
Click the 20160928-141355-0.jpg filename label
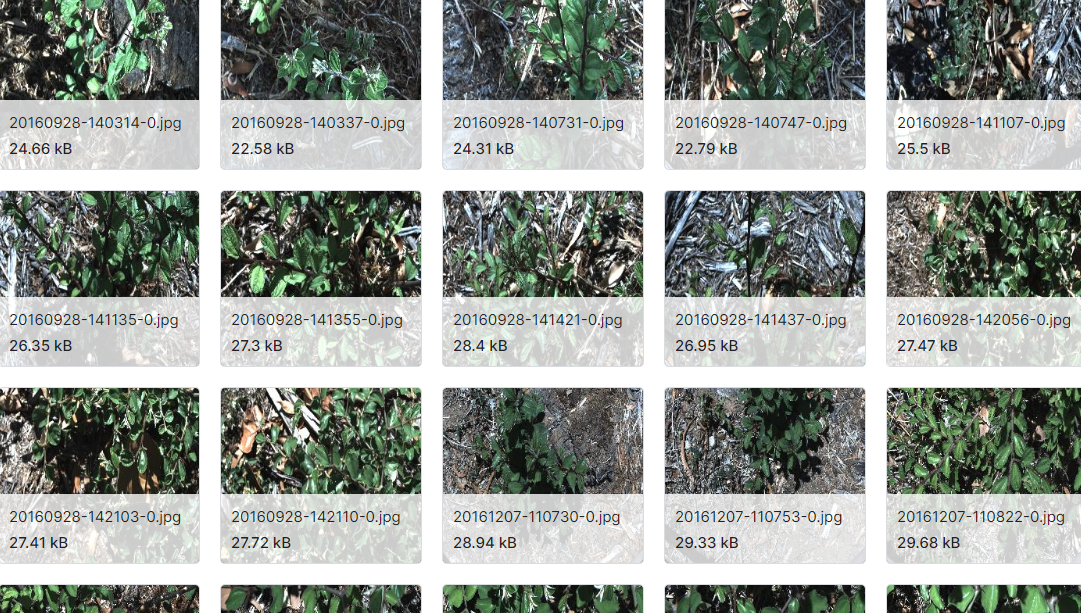click(x=316, y=320)
